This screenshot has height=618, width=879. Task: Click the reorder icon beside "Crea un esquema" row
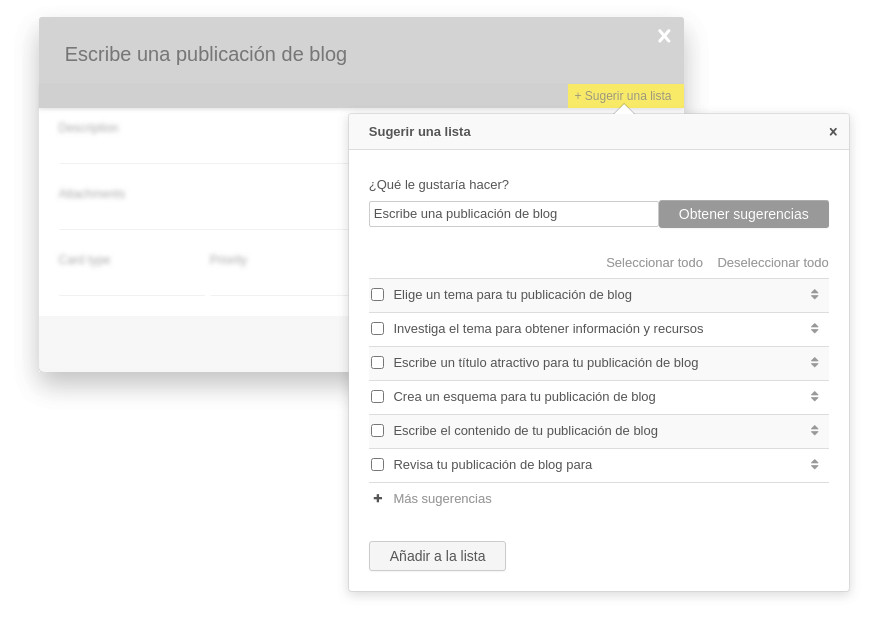click(814, 396)
